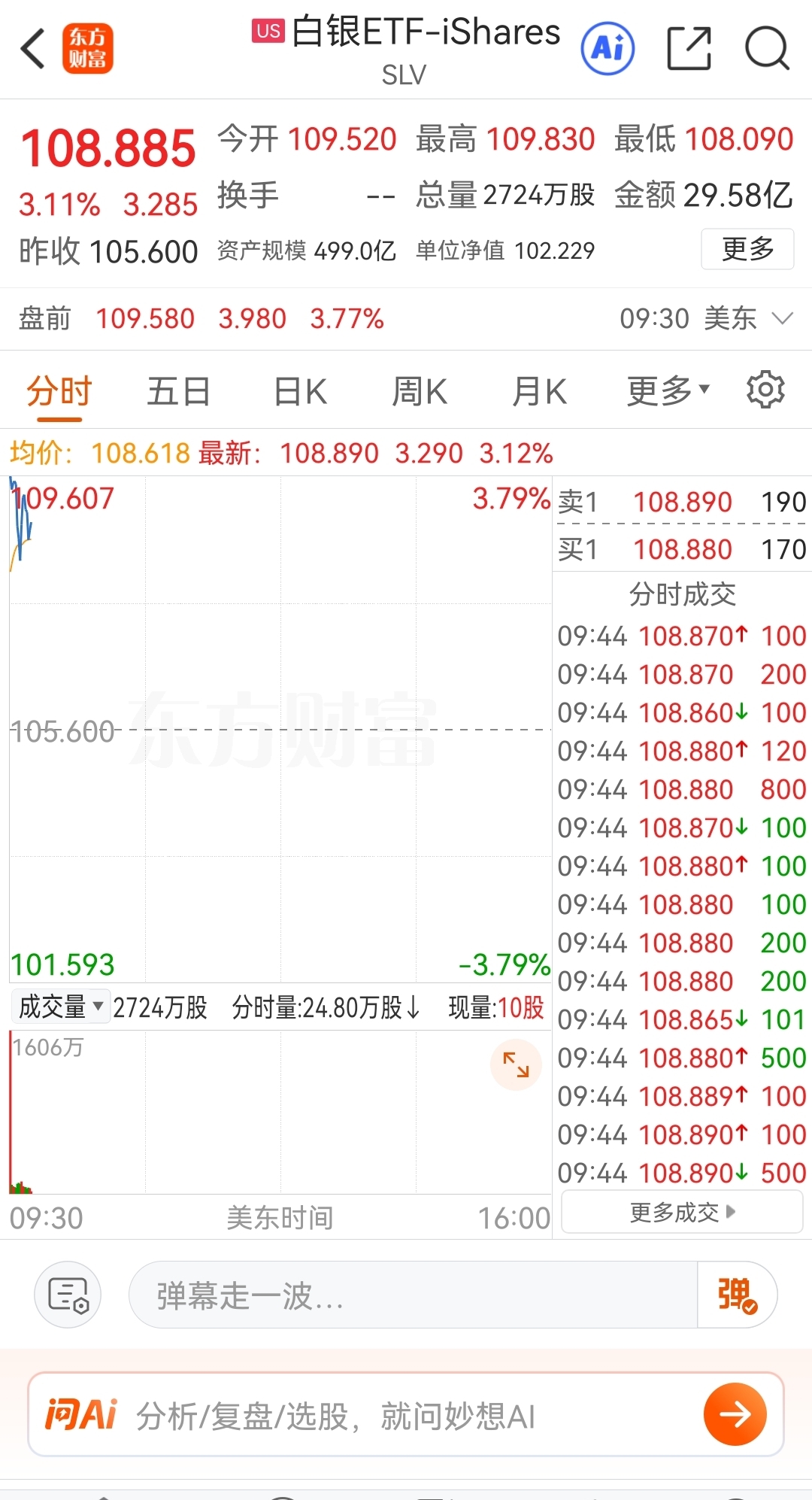The image size is (812, 1500).
Task: Tap the 弹幕走一波 input field
Action: (414, 1295)
